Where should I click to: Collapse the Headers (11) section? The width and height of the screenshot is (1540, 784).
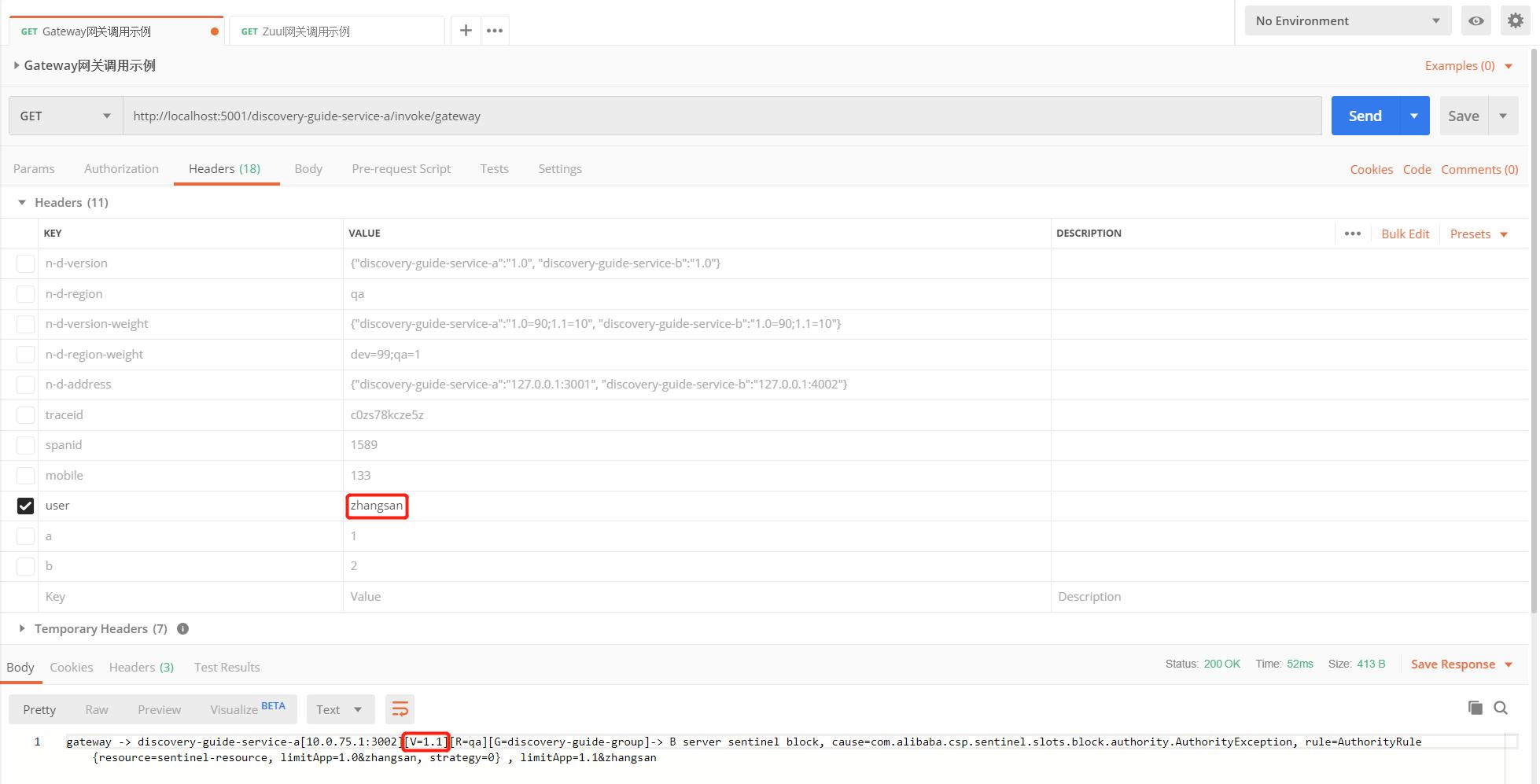click(22, 203)
